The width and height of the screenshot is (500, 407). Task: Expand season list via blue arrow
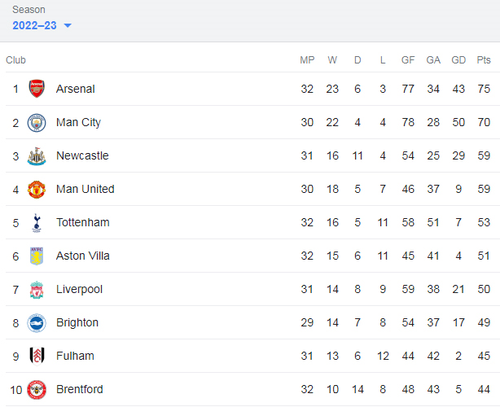[68, 25]
